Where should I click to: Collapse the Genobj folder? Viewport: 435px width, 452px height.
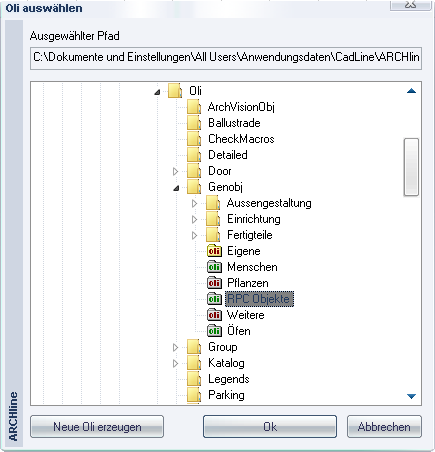[176, 188]
